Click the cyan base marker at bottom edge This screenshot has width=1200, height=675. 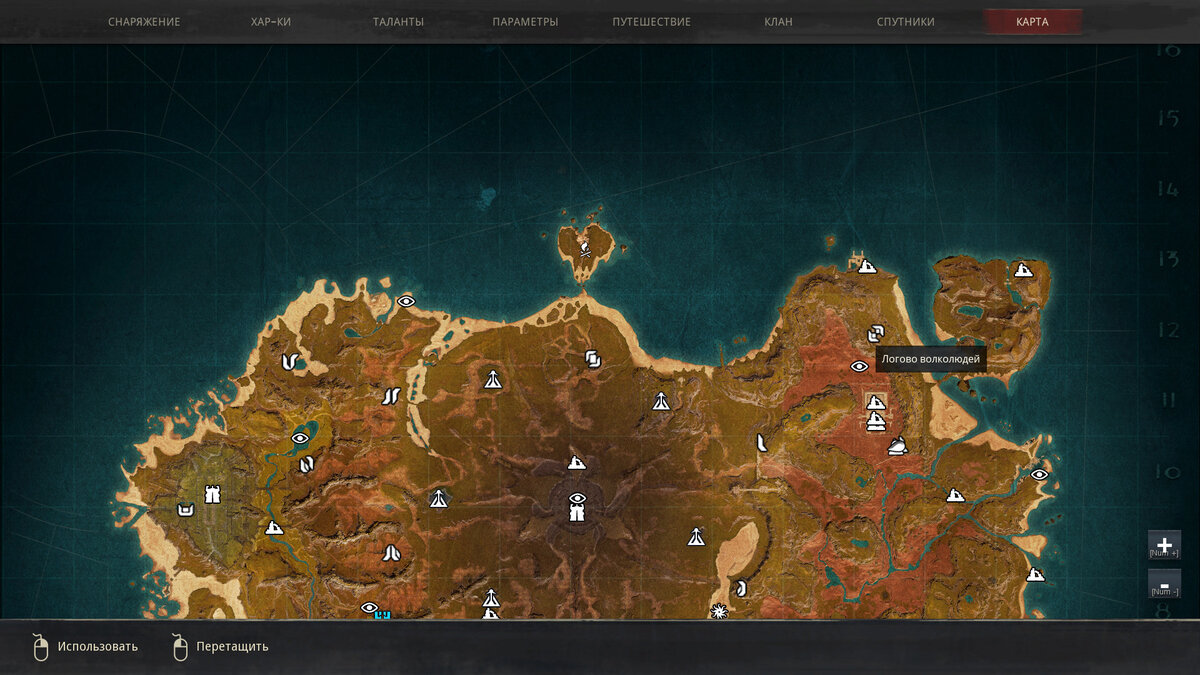coord(382,615)
